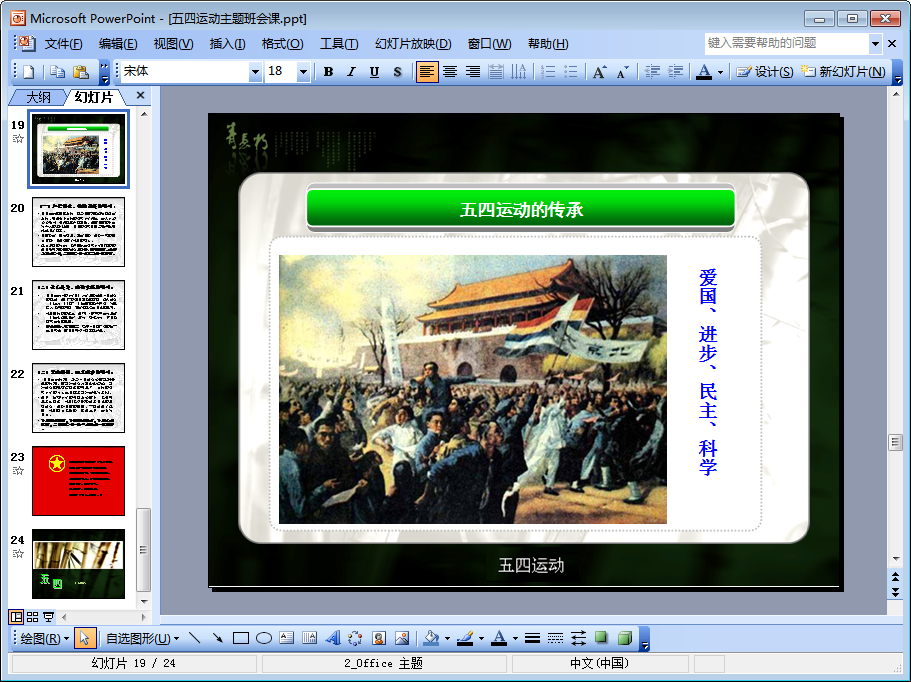The width and height of the screenshot is (911, 682).
Task: Switch to slide sorter view
Action: click(33, 616)
